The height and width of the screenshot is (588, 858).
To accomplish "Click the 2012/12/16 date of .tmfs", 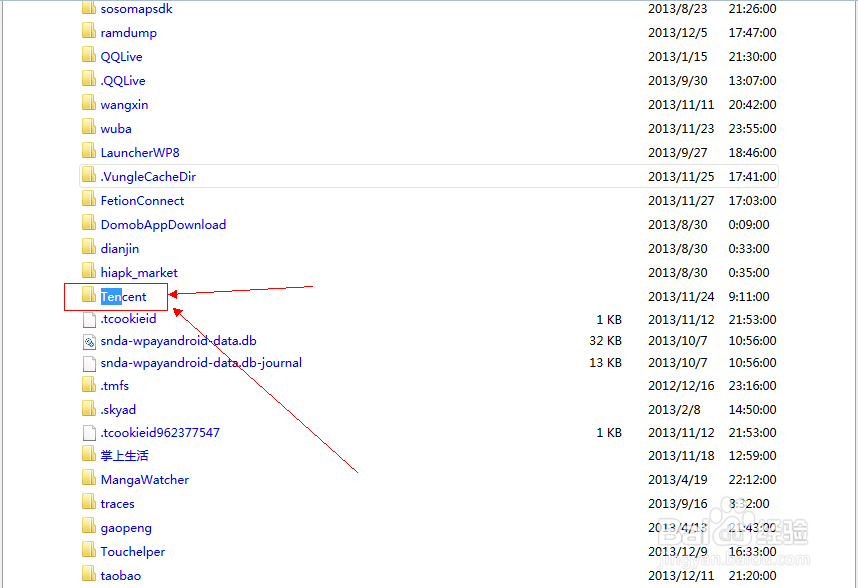I will click(681, 386).
